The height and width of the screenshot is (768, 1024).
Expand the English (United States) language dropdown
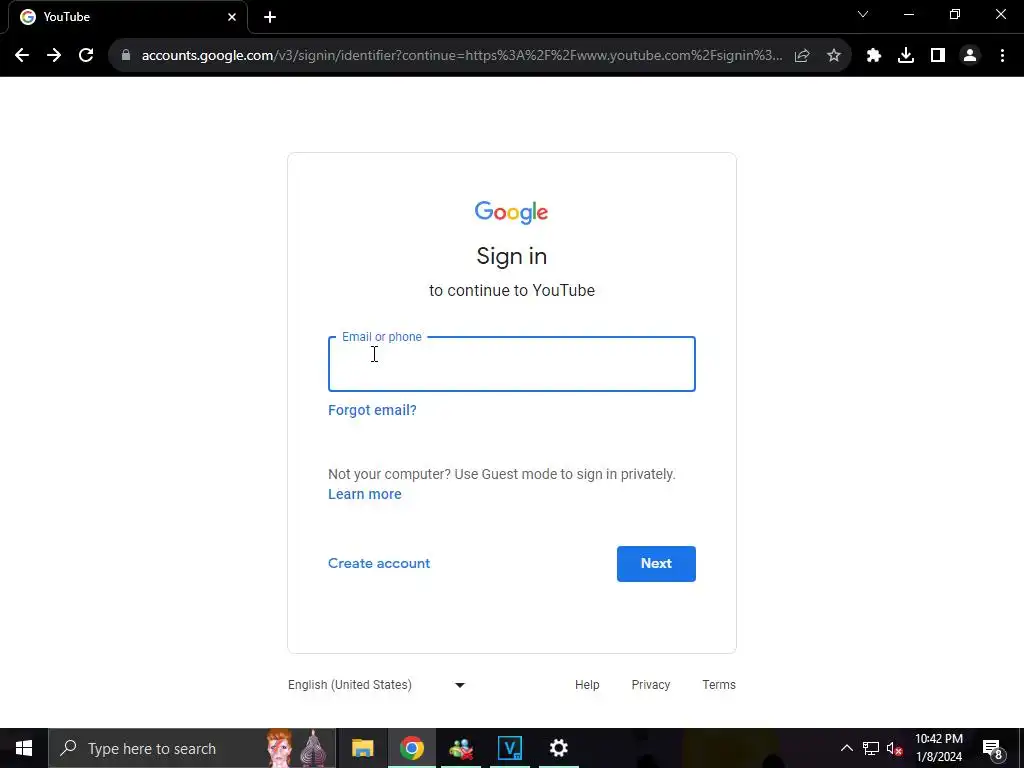377,684
